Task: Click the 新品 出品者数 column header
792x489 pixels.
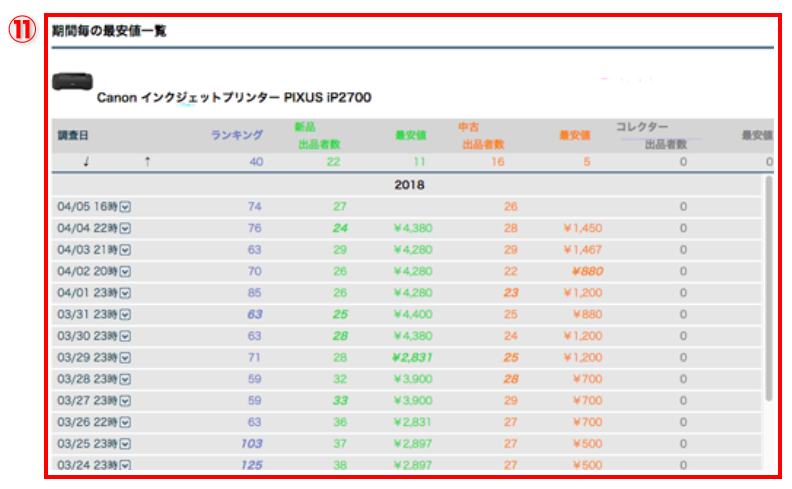Action: pyautogui.click(x=318, y=135)
